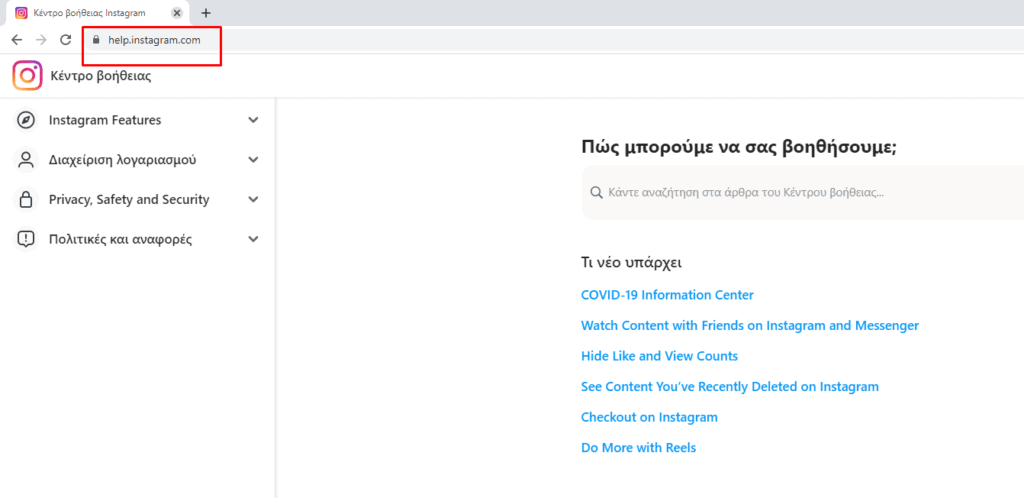This screenshot has width=1024, height=498.
Task: Click the padlock icon beside Privacy, Safety and Security
Action: pos(26,200)
